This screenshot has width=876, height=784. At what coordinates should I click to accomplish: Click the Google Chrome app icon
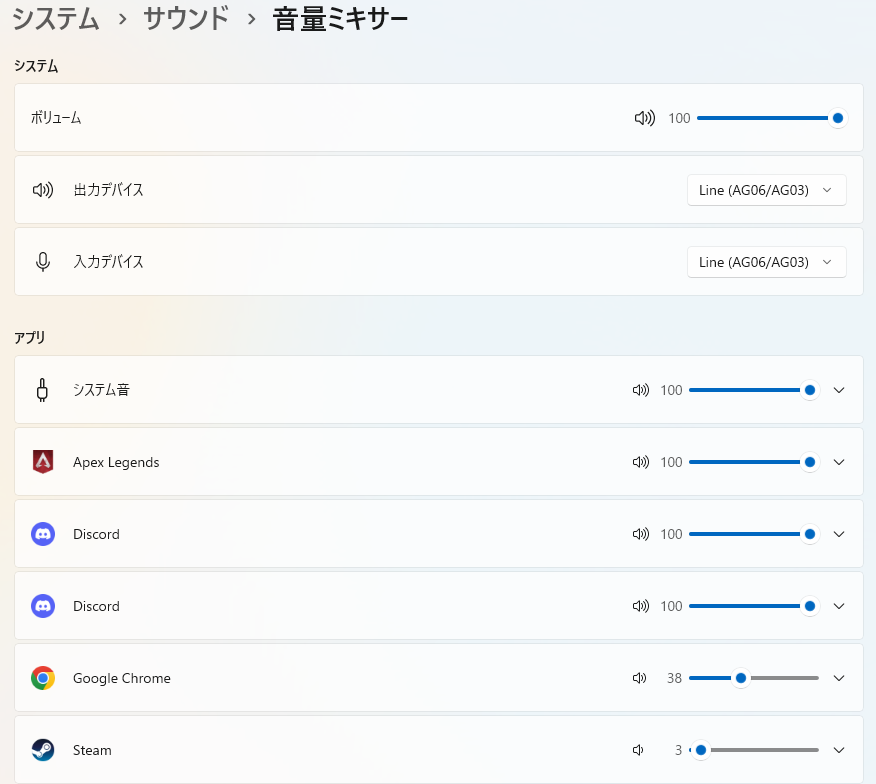click(x=43, y=678)
